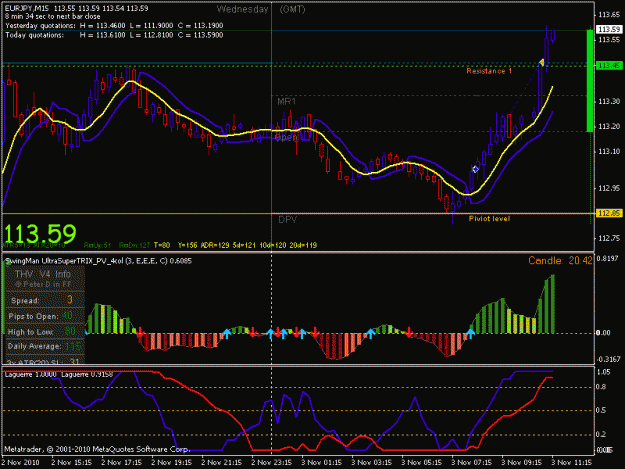Click the triangle marker at Resistance 1 line
Viewport: 625px width, 469px height.
pos(542,62)
